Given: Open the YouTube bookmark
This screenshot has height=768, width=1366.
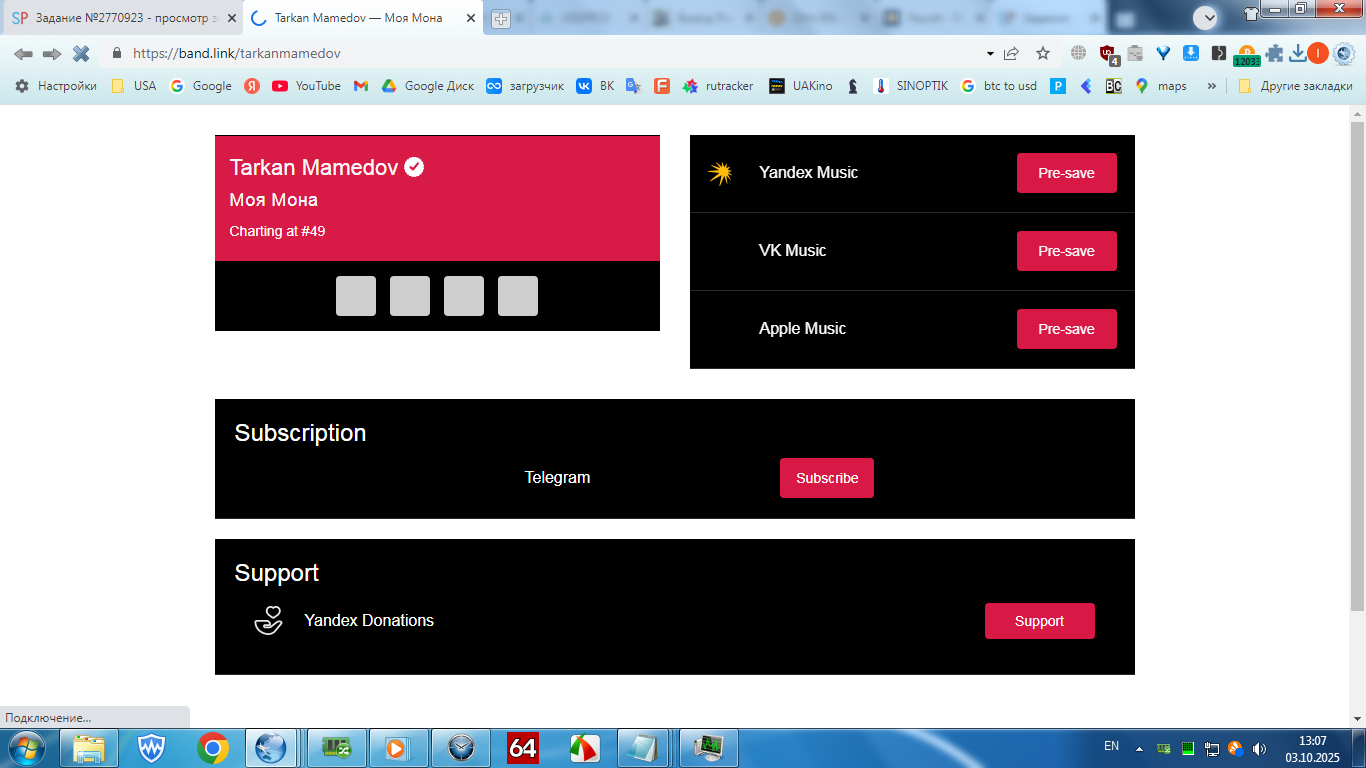Looking at the screenshot, I should [x=306, y=86].
